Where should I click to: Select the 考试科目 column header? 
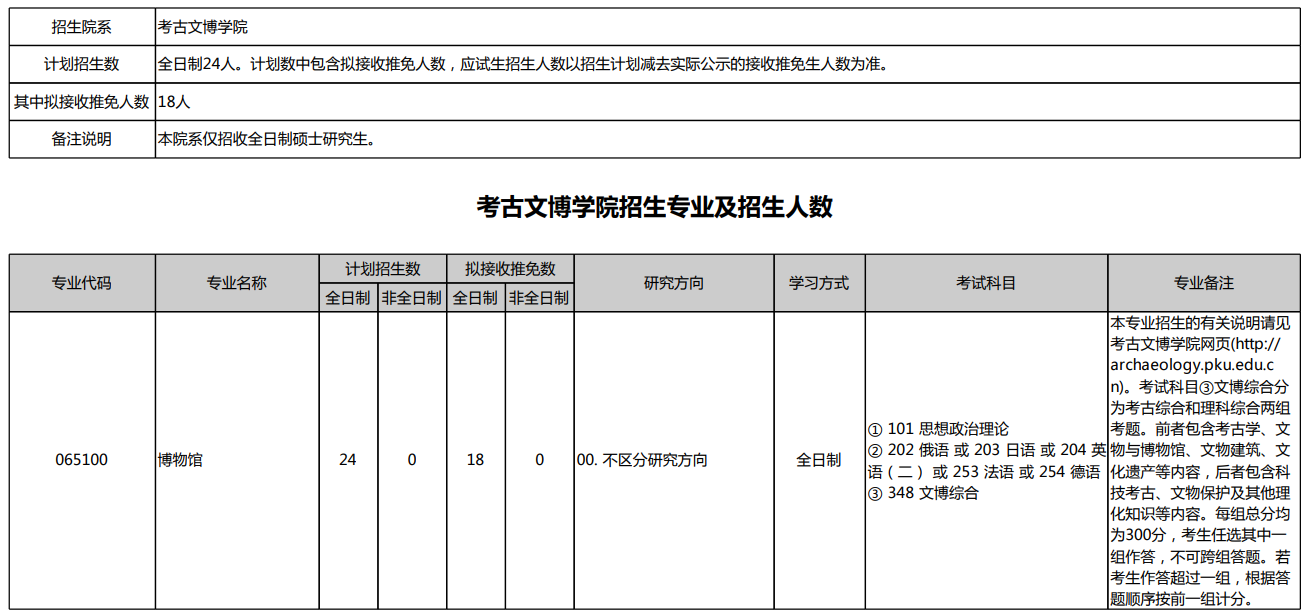[x=985, y=283]
